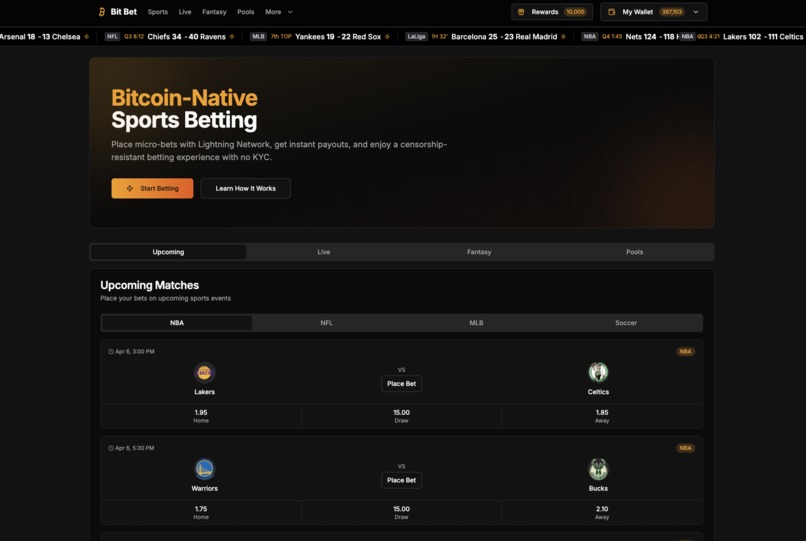Click lightning icon after Yankees-Red Sox score
806x541 pixels.
(387, 37)
